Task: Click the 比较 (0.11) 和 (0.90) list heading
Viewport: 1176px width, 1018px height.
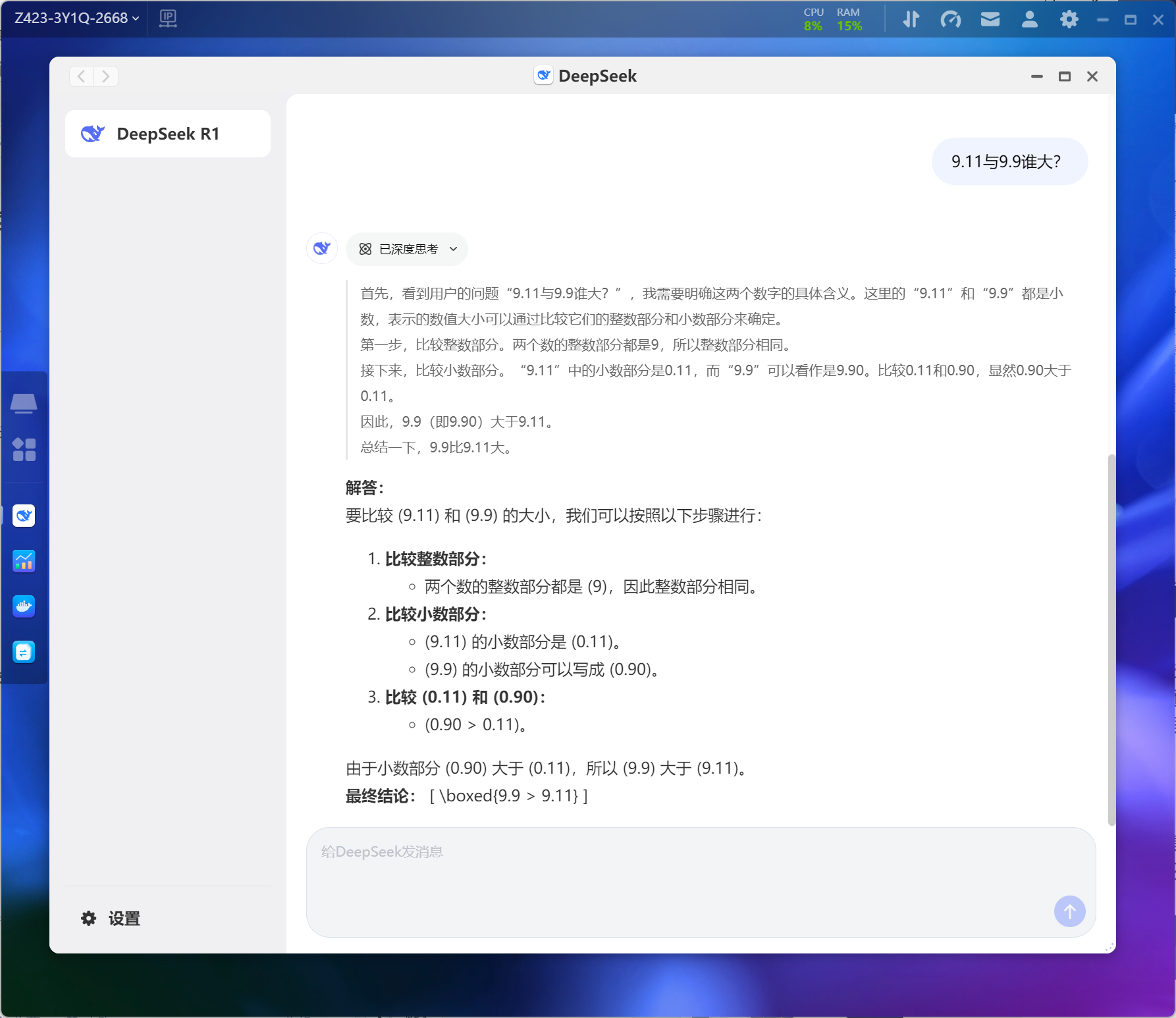Action: (466, 697)
